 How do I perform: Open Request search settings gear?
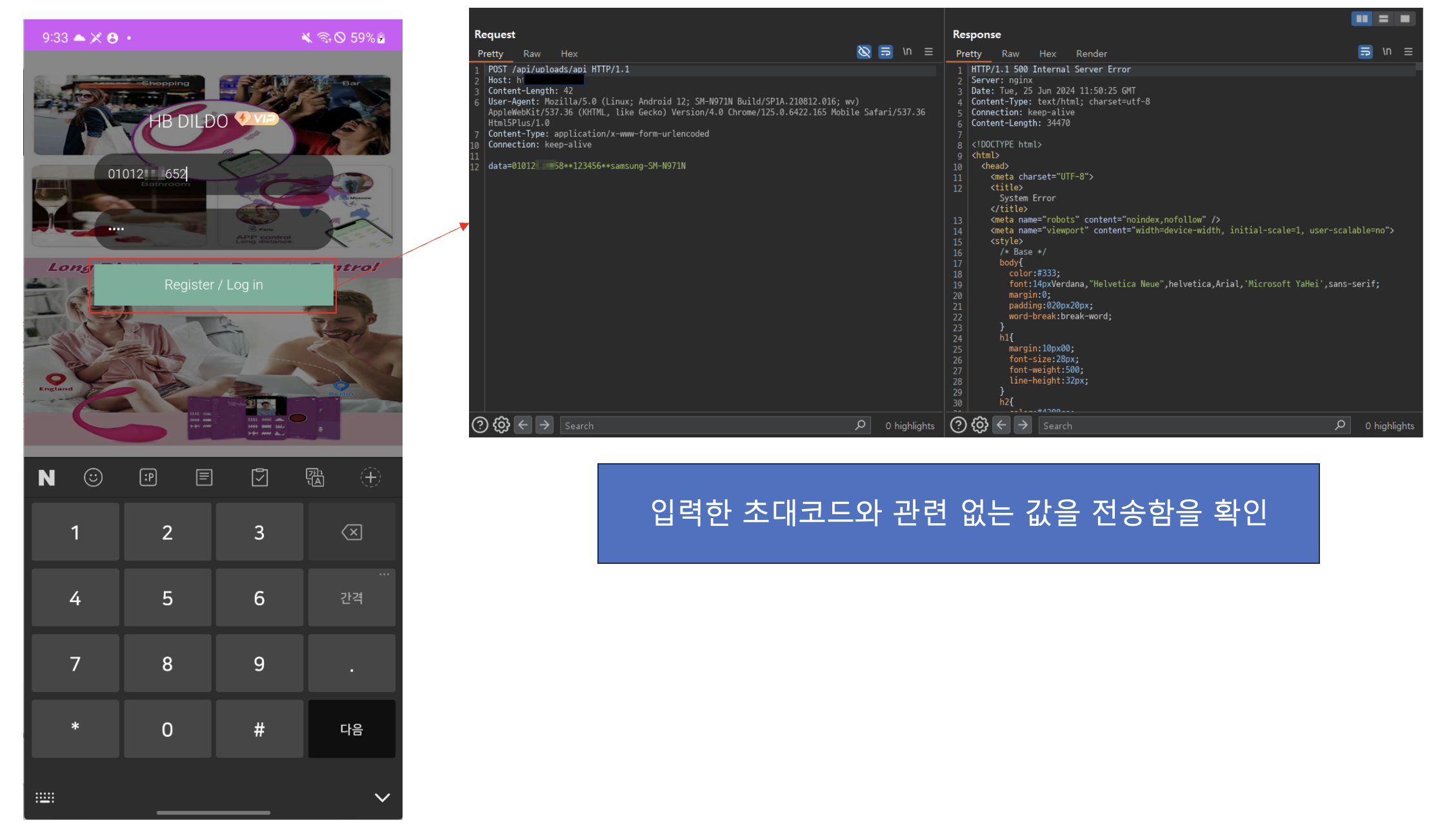[501, 425]
